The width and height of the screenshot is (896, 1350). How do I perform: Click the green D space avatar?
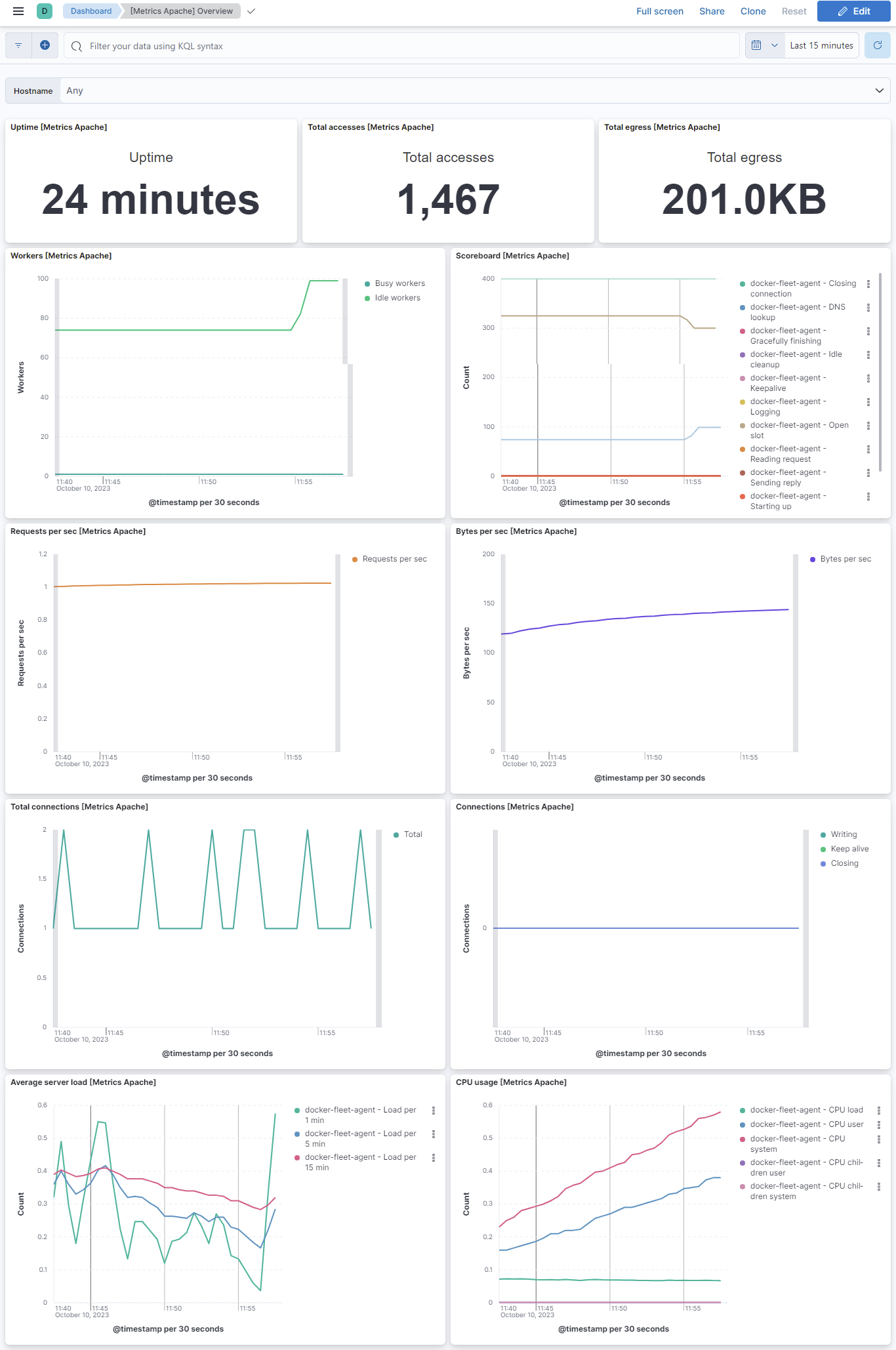(x=45, y=11)
